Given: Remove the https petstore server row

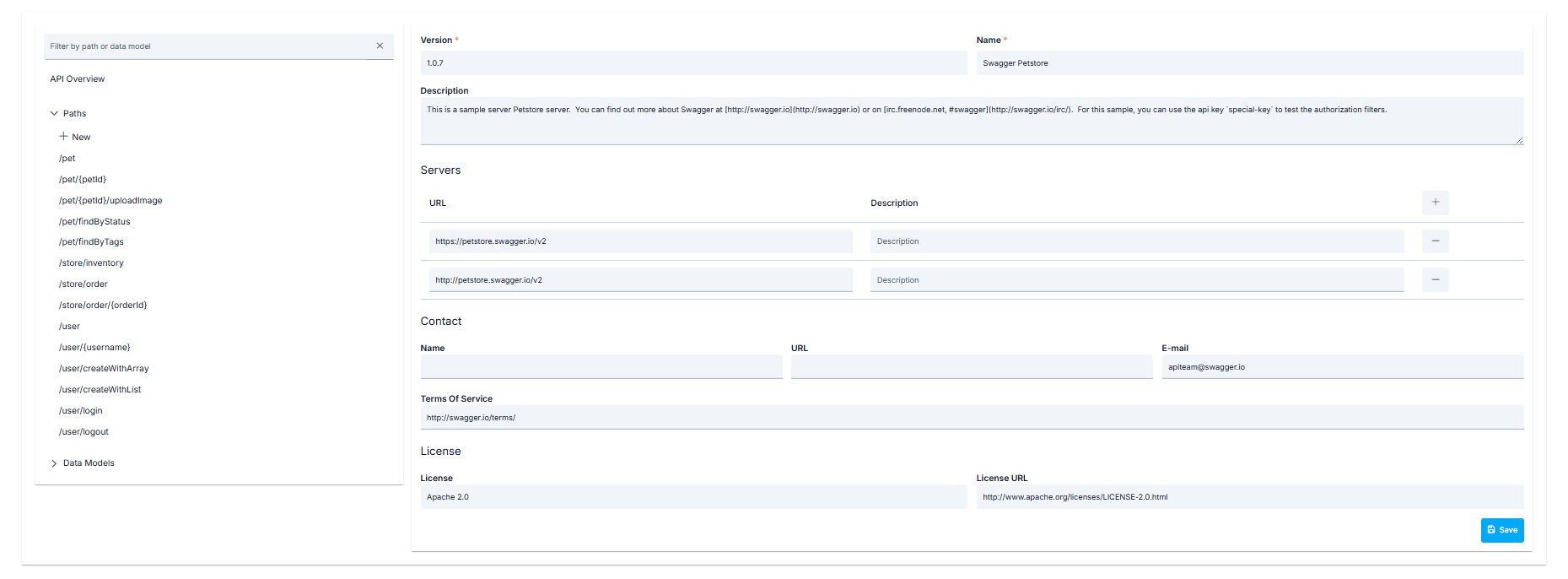Looking at the screenshot, I should click(1435, 241).
